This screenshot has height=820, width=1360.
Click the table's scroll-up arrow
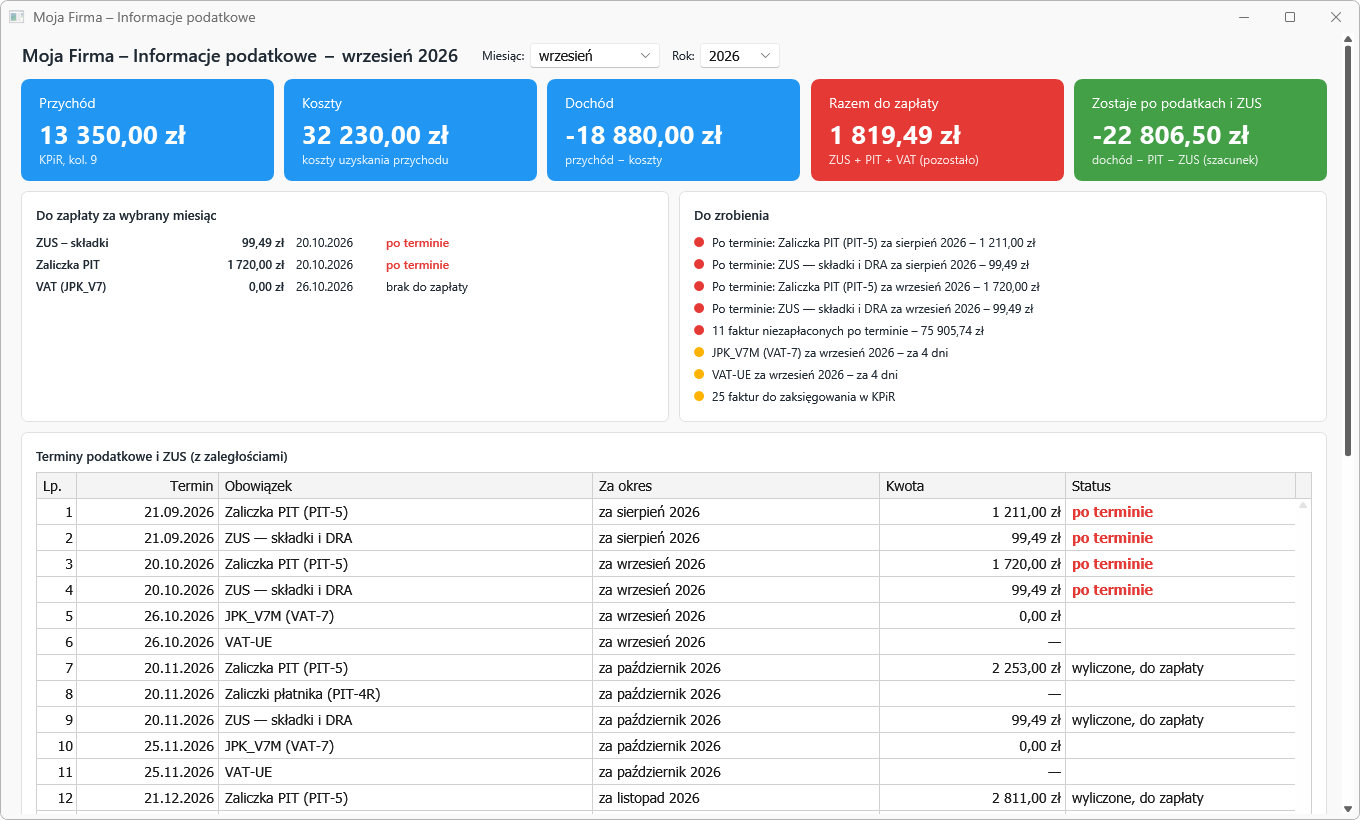pos(1303,506)
